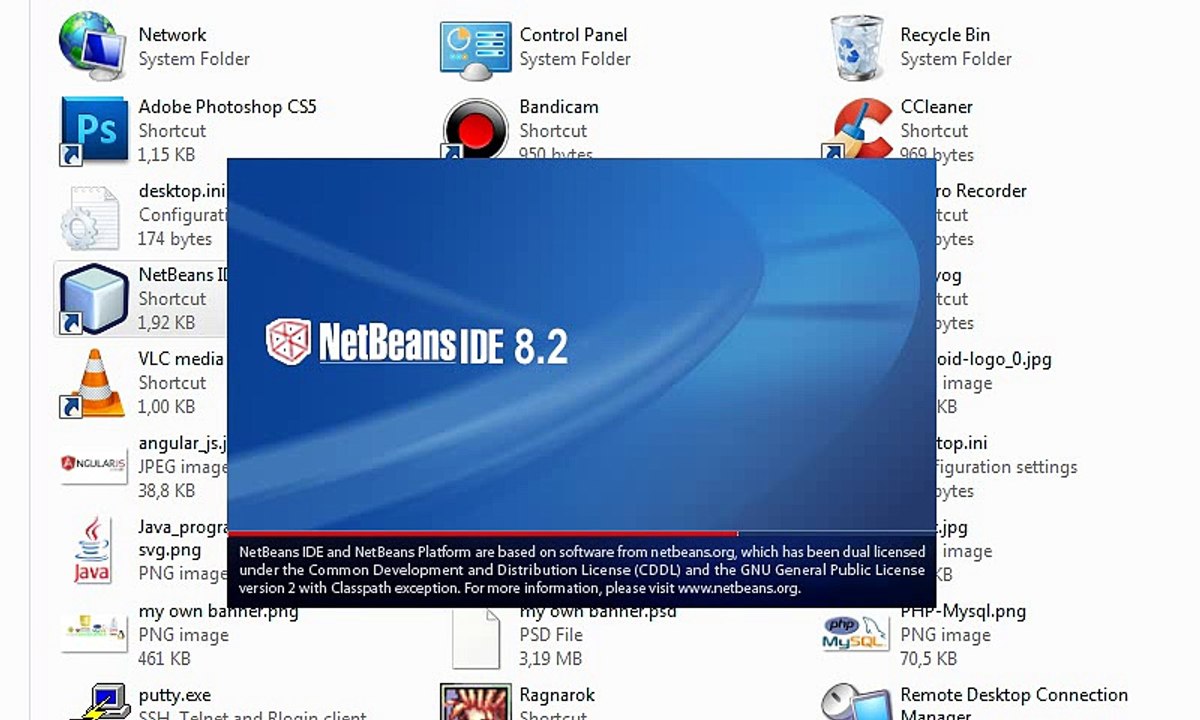The width and height of the screenshot is (1200, 720).
Task: Click the "3,19 MB" file size text
Action: tap(550, 659)
